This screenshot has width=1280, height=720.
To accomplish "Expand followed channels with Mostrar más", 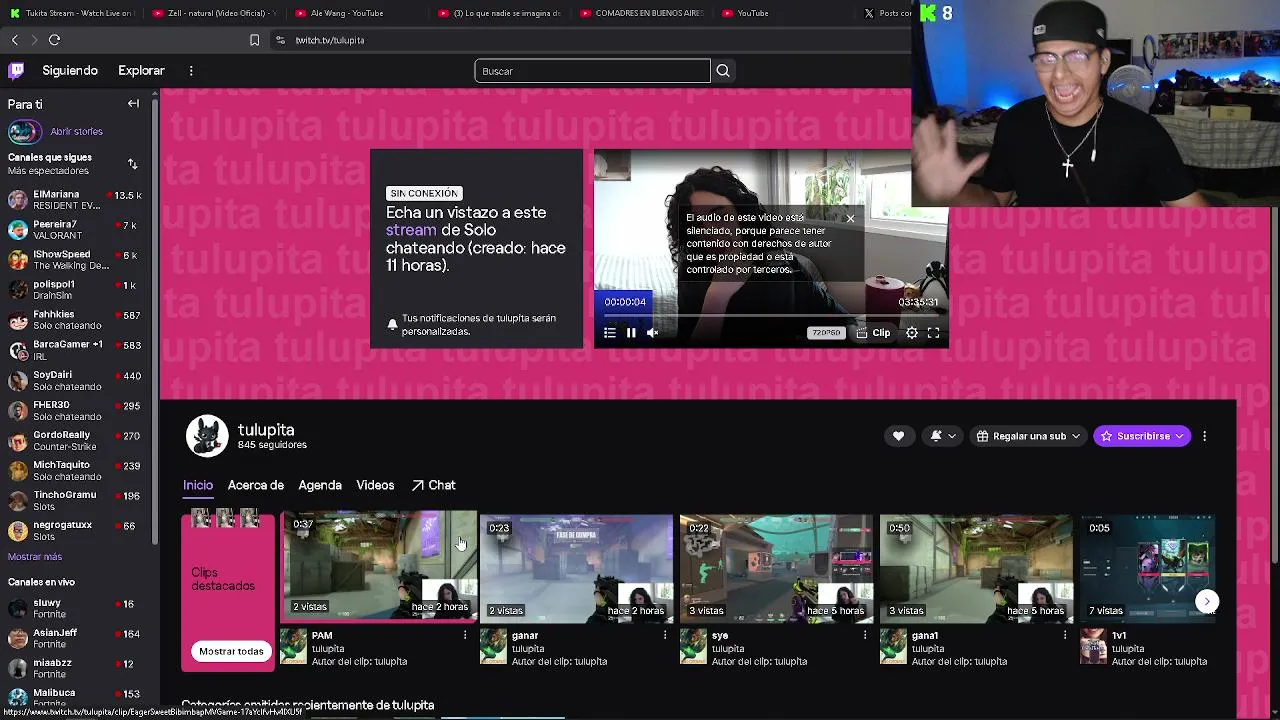I will pyautogui.click(x=35, y=557).
